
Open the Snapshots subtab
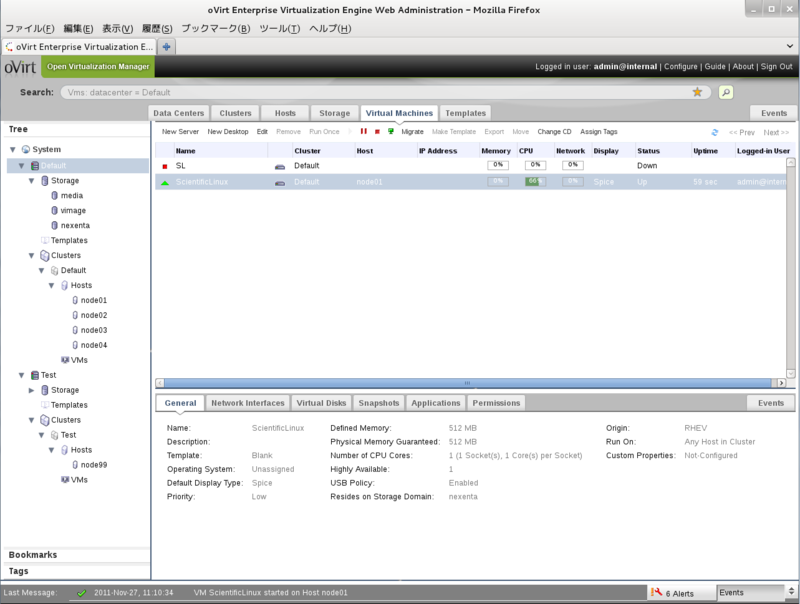(379, 403)
